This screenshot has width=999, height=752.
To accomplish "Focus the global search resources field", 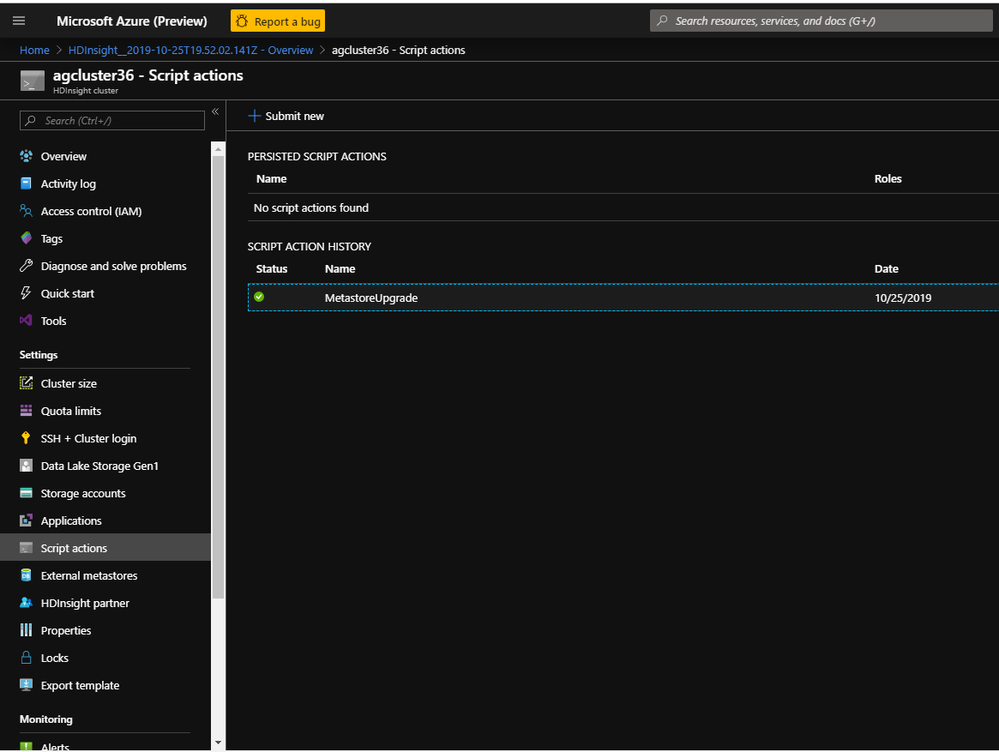I will click(x=821, y=21).
